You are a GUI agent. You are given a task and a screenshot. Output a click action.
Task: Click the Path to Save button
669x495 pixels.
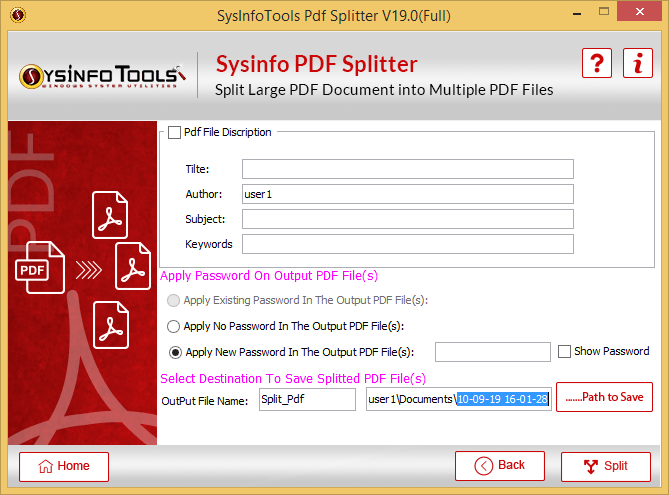tap(604, 397)
